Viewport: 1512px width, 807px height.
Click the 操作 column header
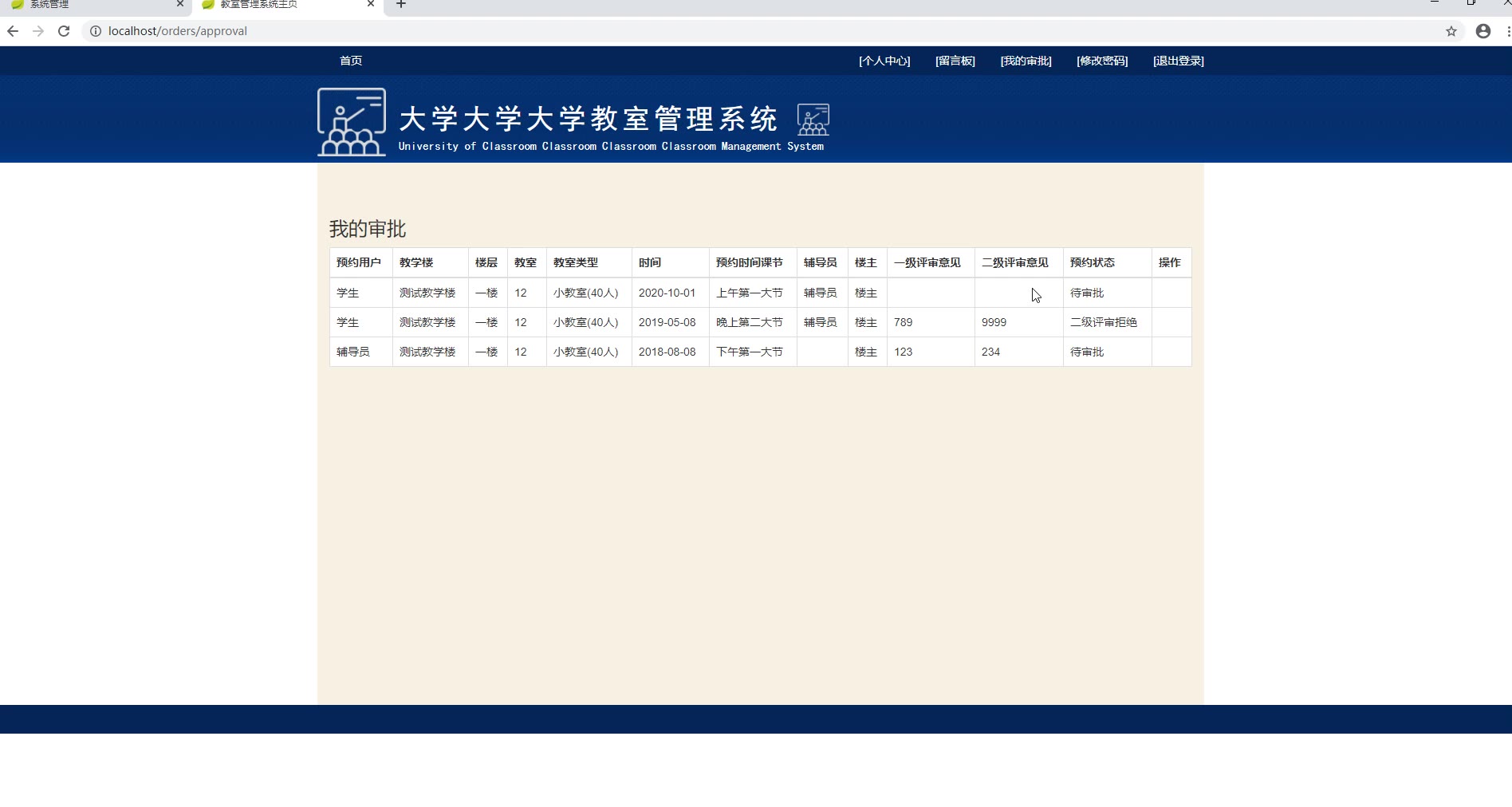[1170, 262]
